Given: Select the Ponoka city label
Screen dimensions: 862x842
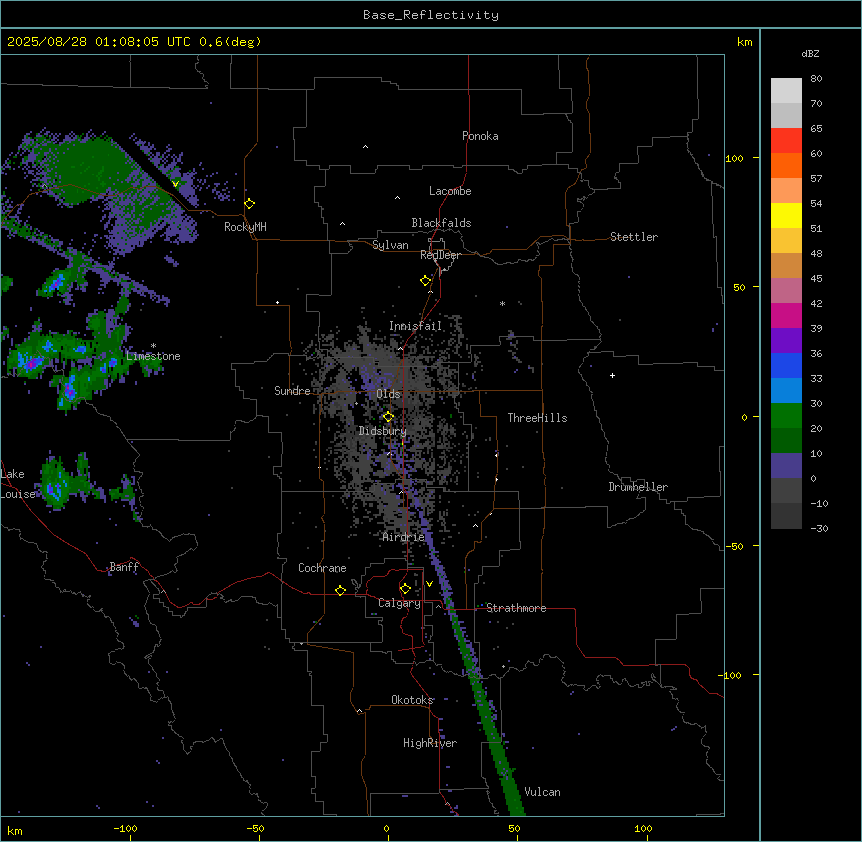Looking at the screenshot, I should click(480, 136).
